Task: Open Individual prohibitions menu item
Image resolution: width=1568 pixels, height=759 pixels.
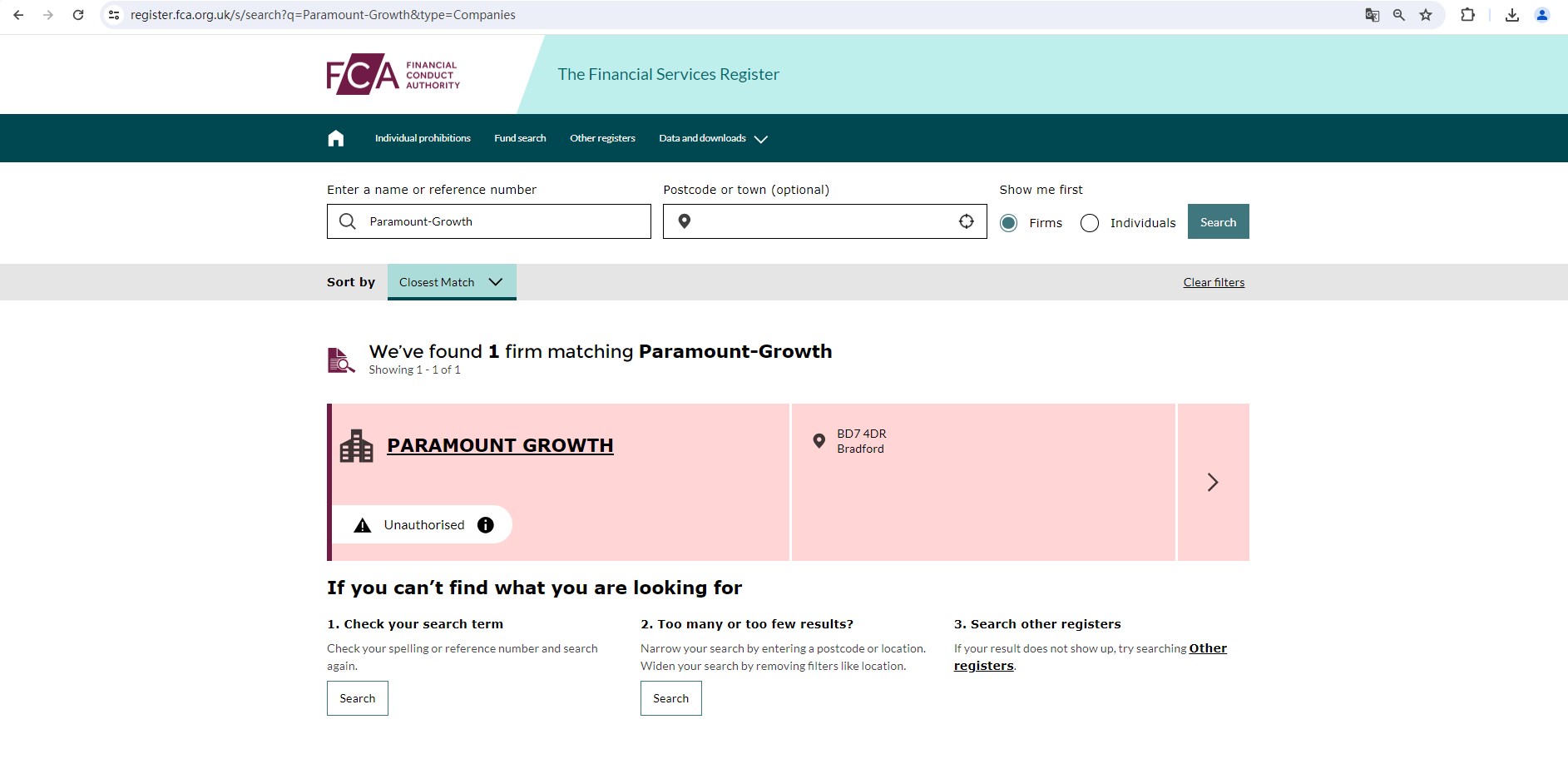Action: (423, 139)
